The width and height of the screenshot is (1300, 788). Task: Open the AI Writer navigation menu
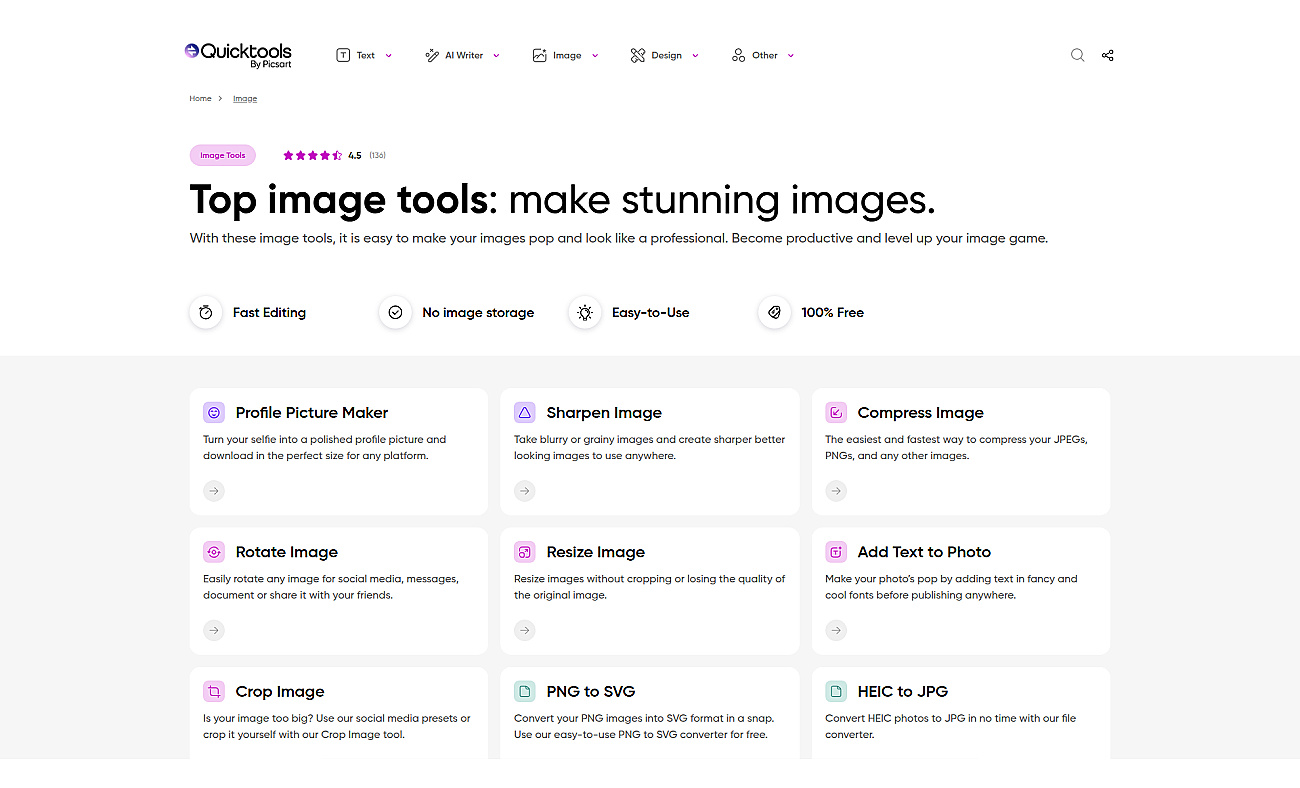click(463, 55)
